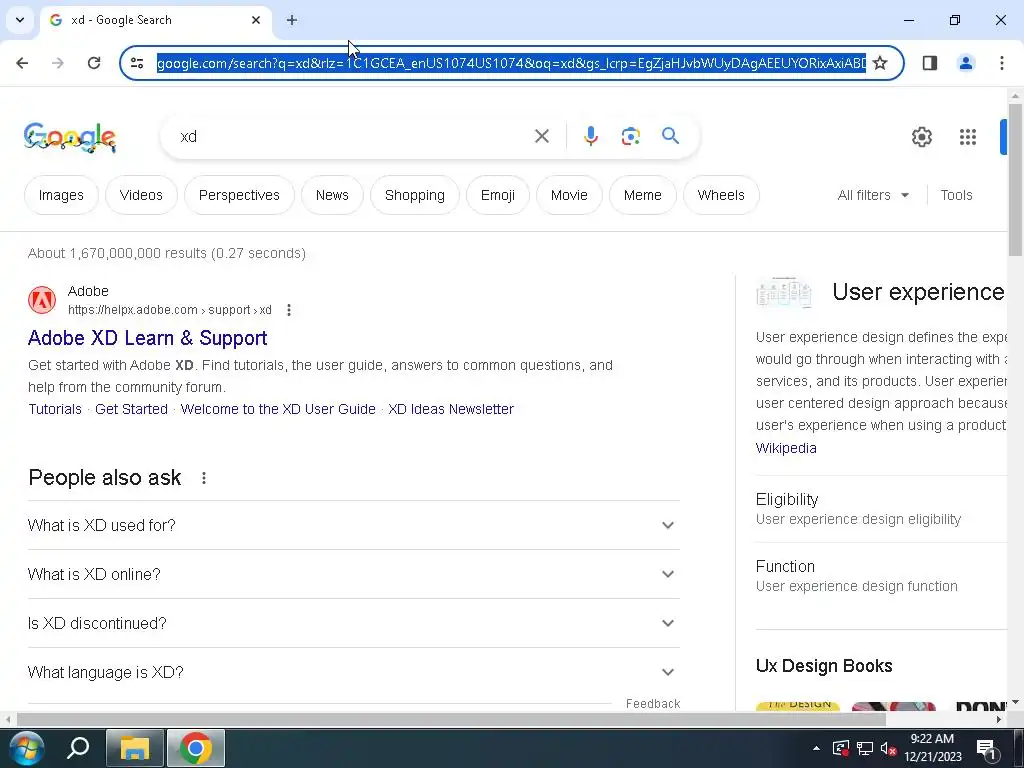Open the tab search dropdown arrow
The height and width of the screenshot is (768, 1024).
point(20,20)
